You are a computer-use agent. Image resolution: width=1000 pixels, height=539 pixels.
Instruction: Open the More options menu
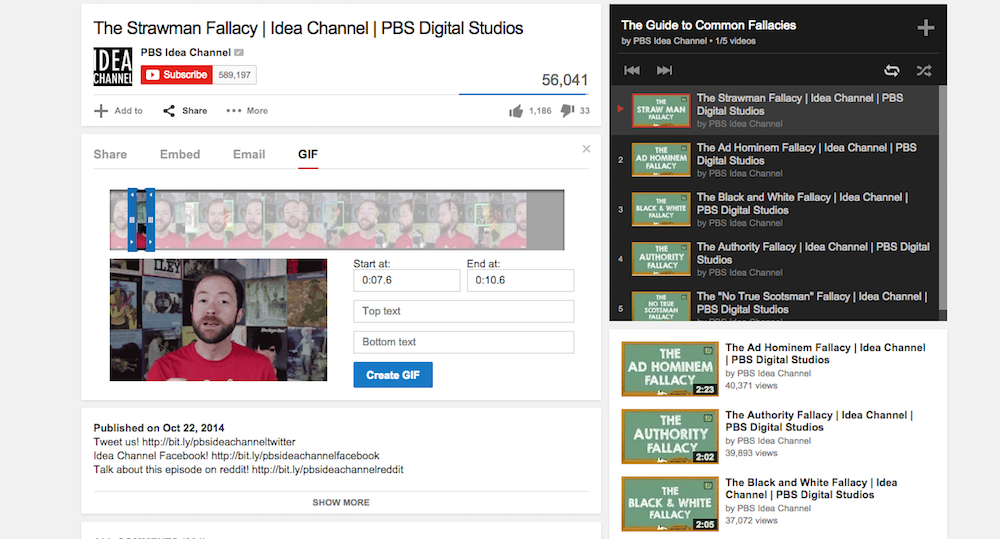pyautogui.click(x=246, y=111)
